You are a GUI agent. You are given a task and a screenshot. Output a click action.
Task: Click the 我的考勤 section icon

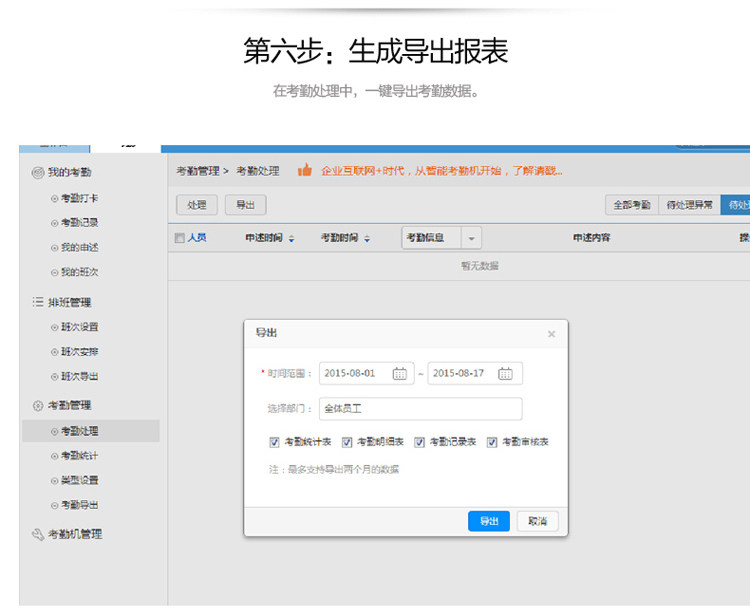coord(38,172)
